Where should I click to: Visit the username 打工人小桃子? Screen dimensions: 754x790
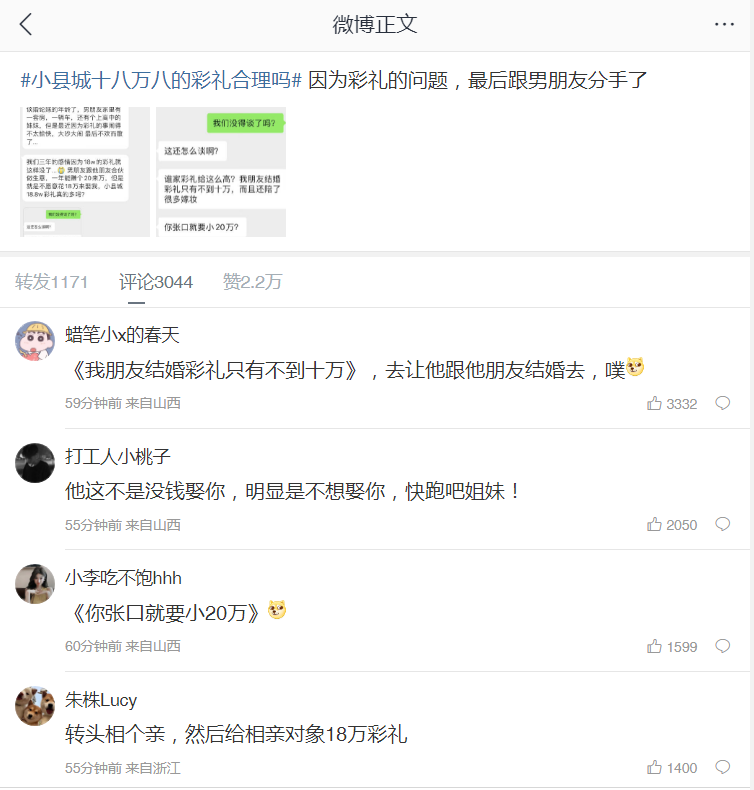118,456
